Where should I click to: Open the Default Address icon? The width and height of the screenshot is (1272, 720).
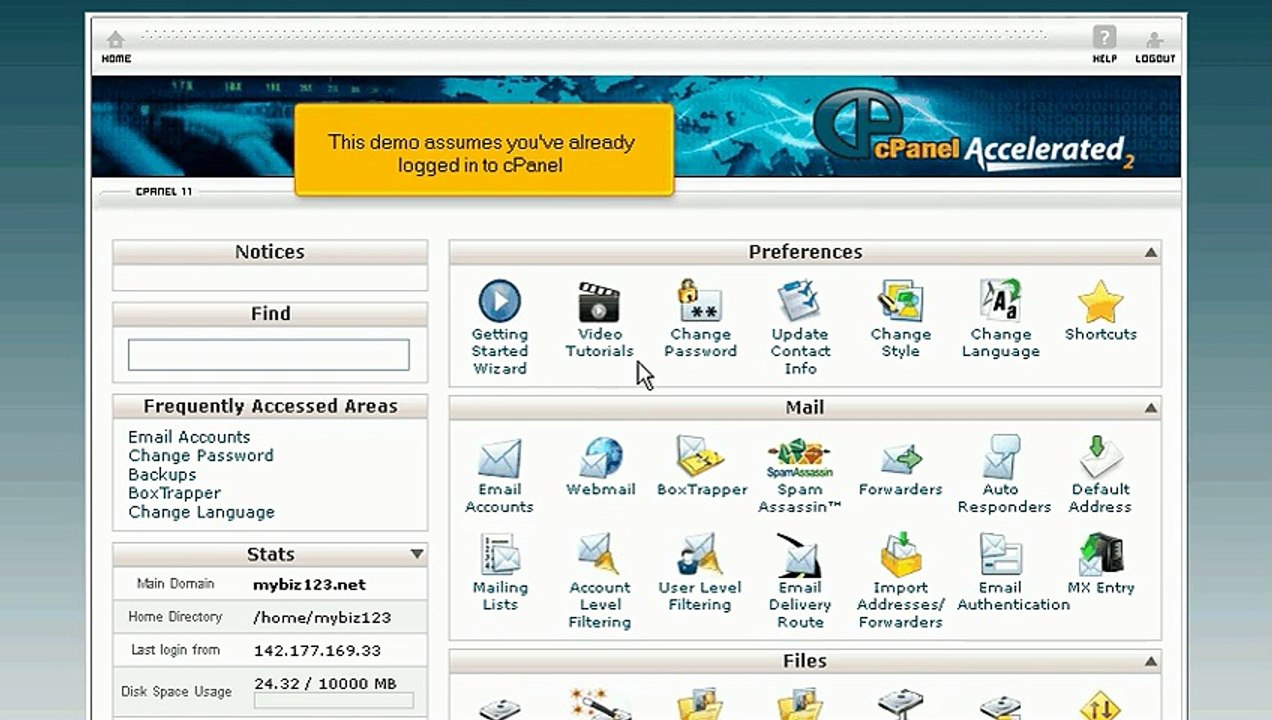click(1100, 457)
